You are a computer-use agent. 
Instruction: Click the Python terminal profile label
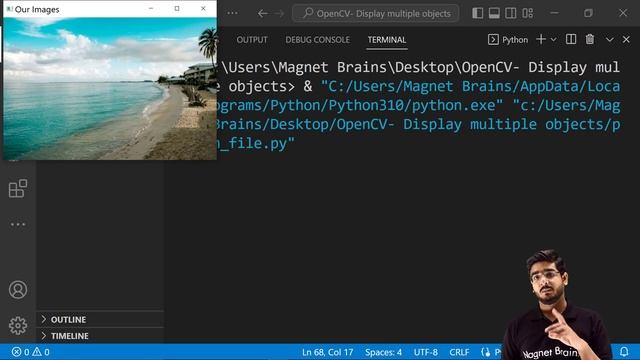(508, 40)
